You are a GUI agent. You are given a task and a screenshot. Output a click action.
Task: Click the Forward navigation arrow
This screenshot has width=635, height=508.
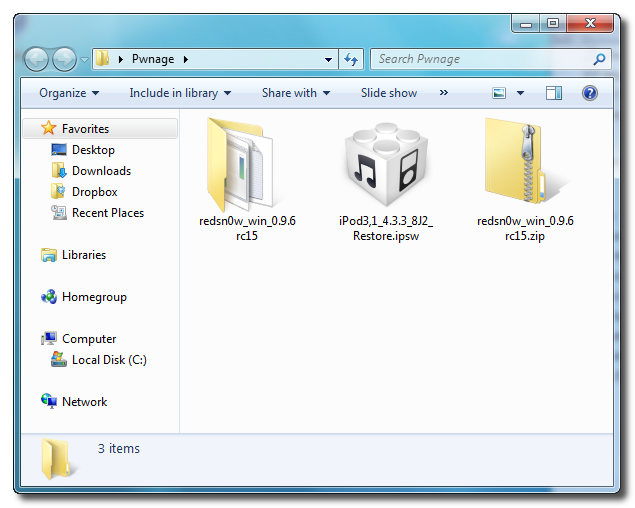[x=64, y=59]
